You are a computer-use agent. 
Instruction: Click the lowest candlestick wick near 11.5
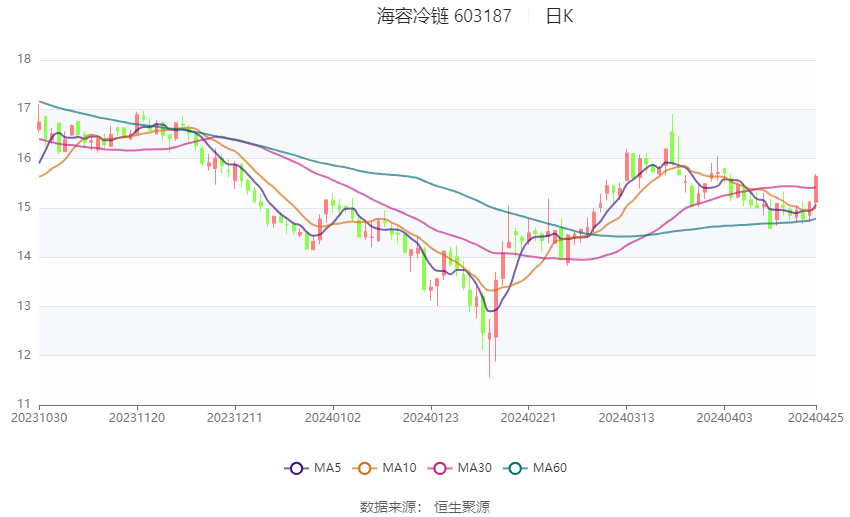(x=489, y=370)
